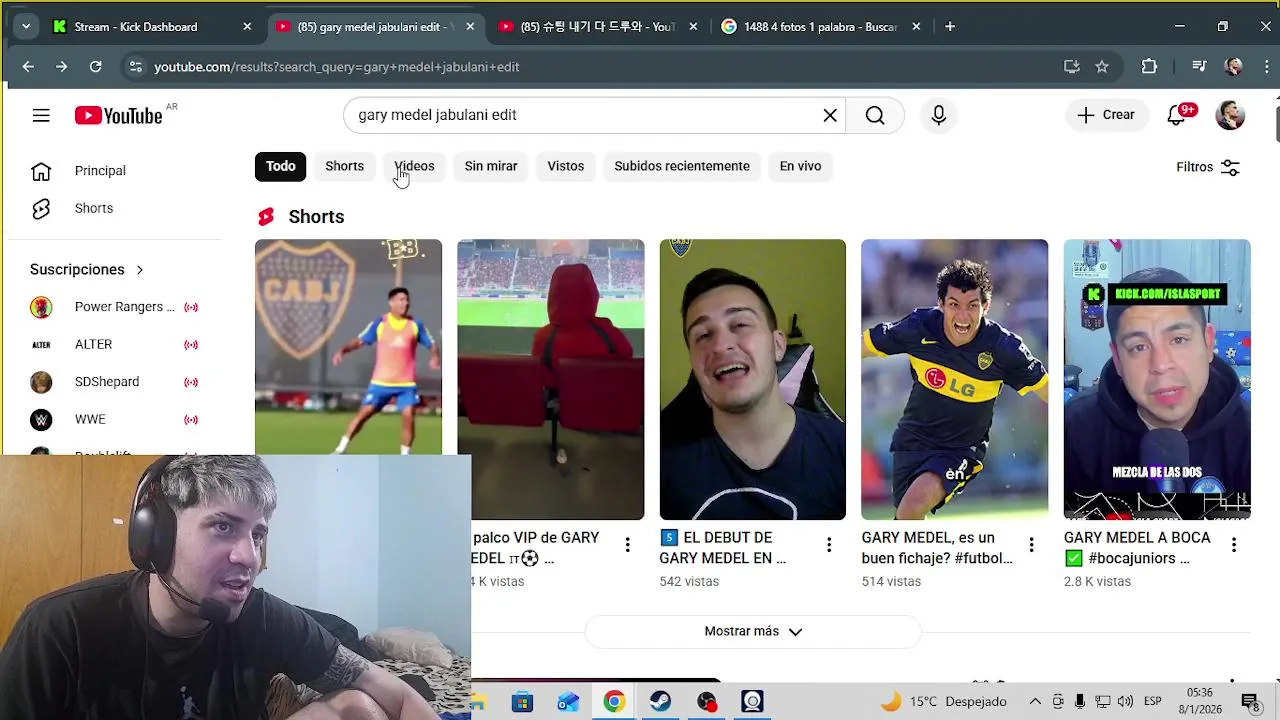This screenshot has height=720, width=1280.
Task: Play the KICK.COM/ISLASPORT short thumbnail
Action: coord(1157,380)
